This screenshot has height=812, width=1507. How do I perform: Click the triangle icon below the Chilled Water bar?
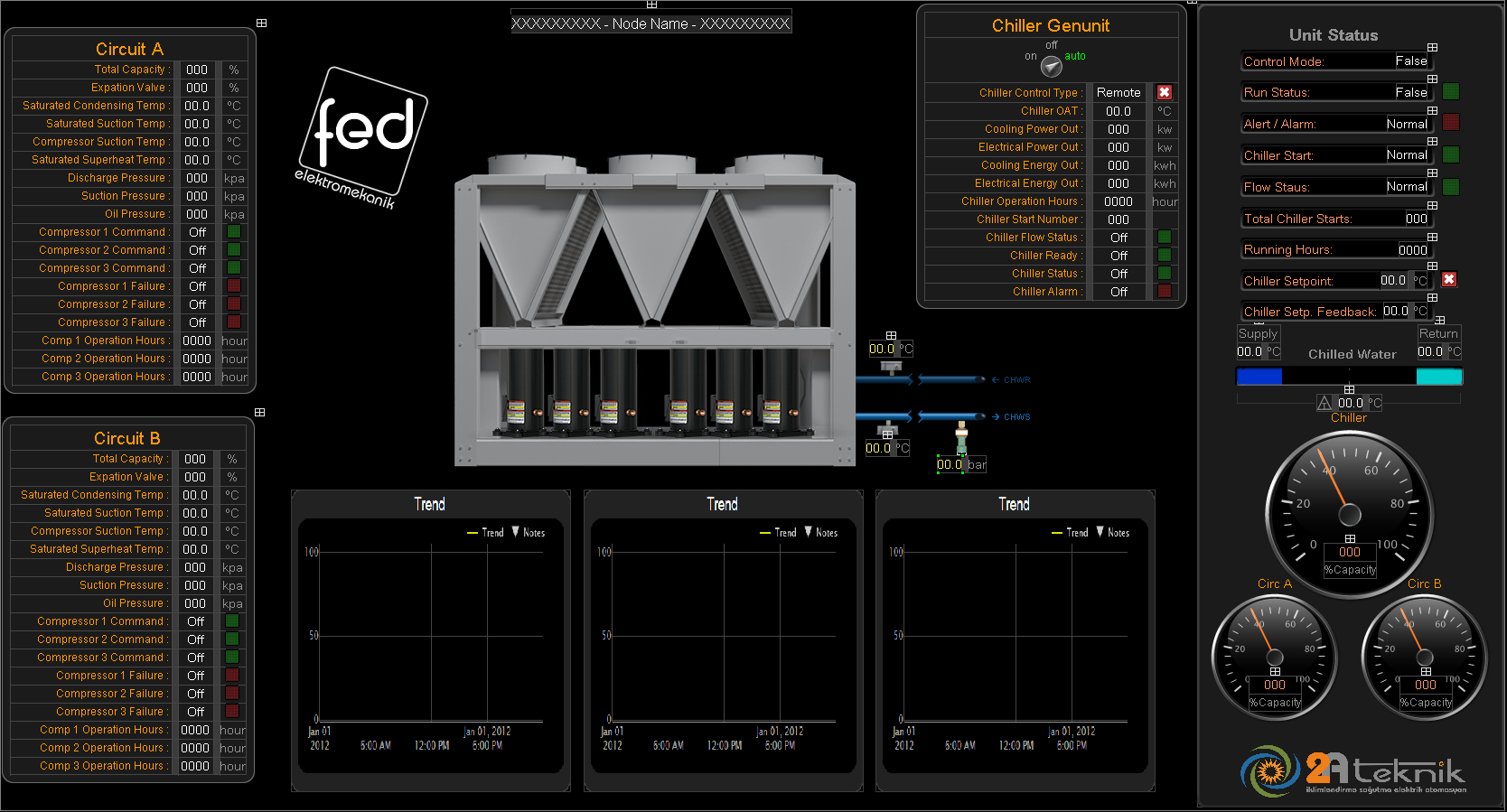pyautogui.click(x=1324, y=403)
